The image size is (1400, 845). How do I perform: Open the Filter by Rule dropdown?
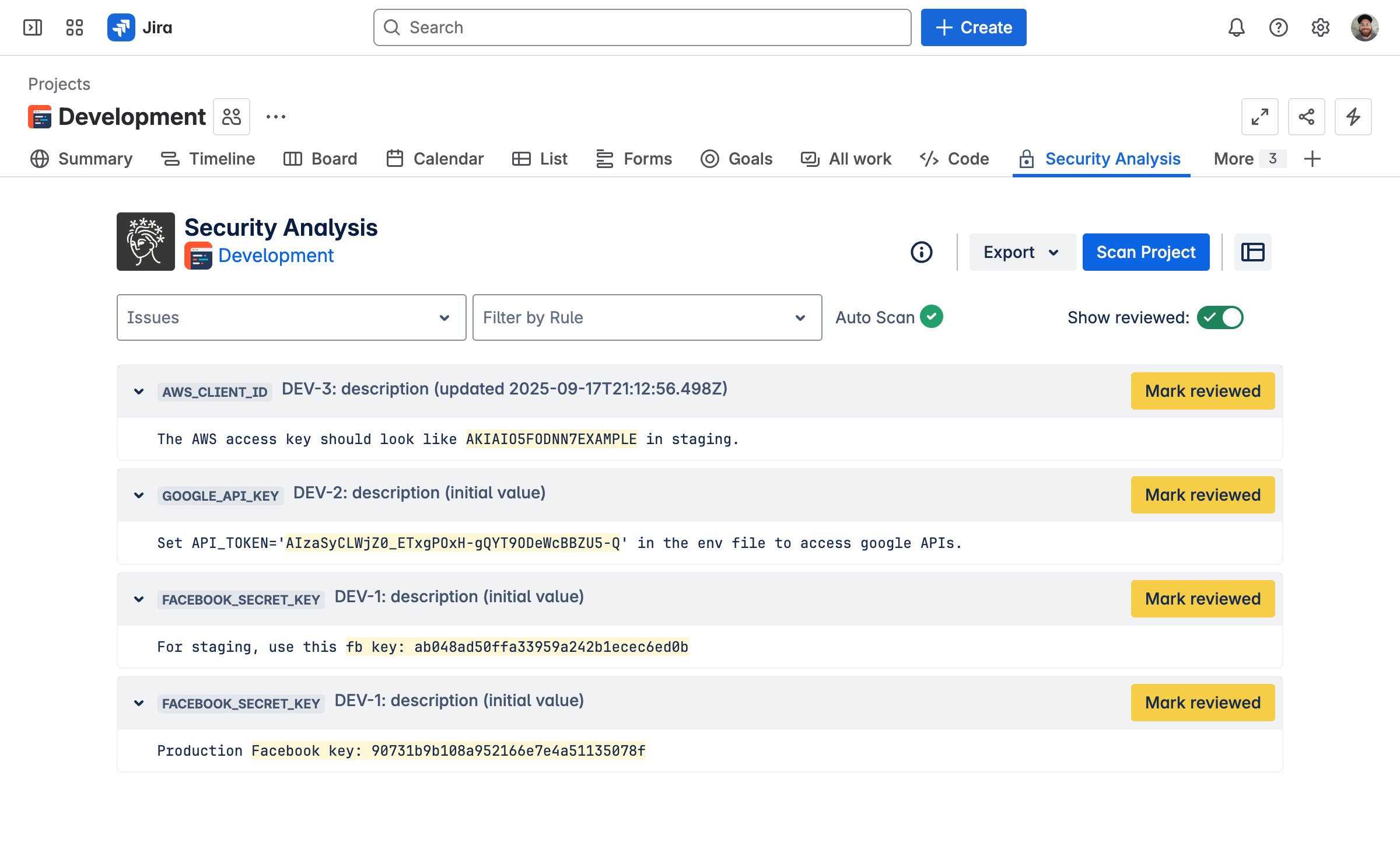[x=647, y=317]
